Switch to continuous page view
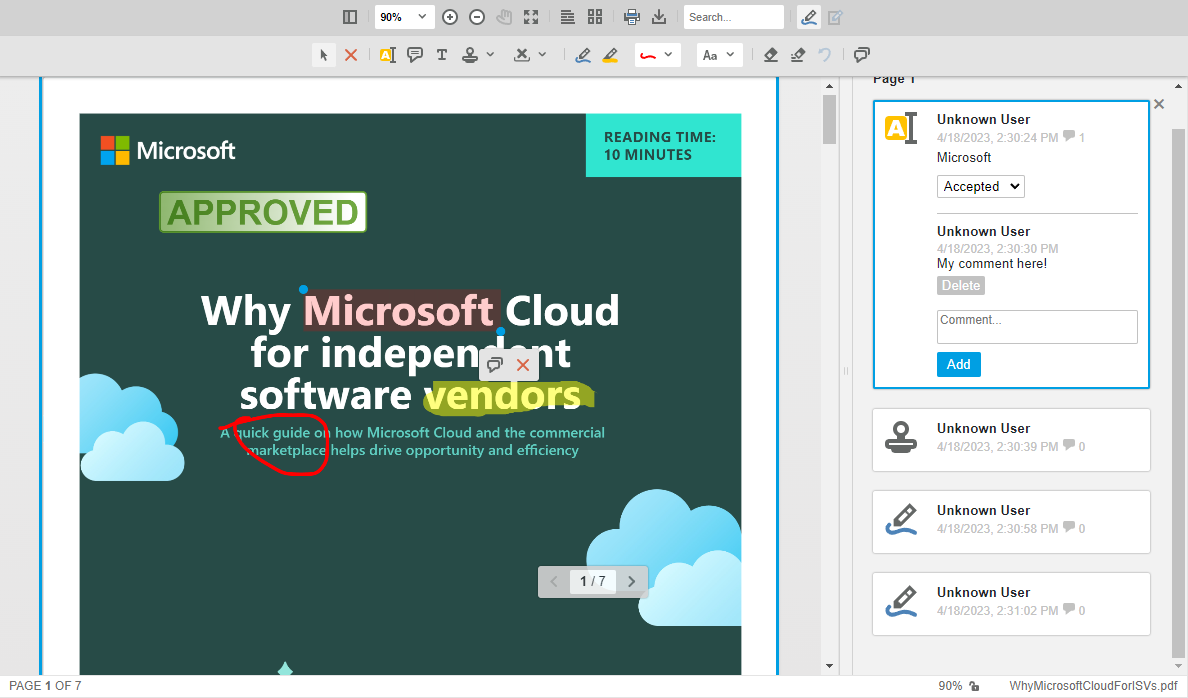The image size is (1188, 698). [x=567, y=17]
